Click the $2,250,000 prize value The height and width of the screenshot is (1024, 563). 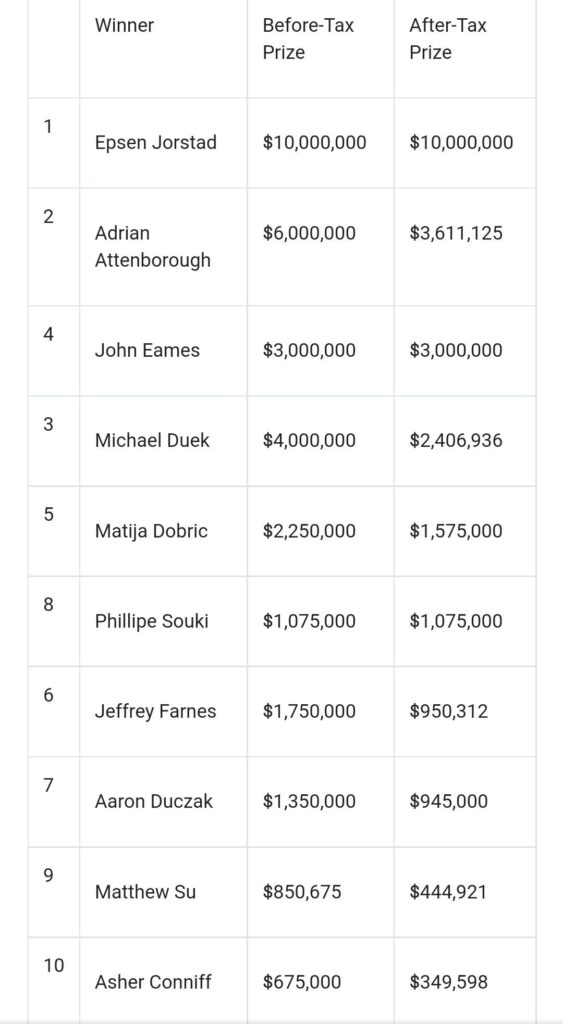pos(309,530)
